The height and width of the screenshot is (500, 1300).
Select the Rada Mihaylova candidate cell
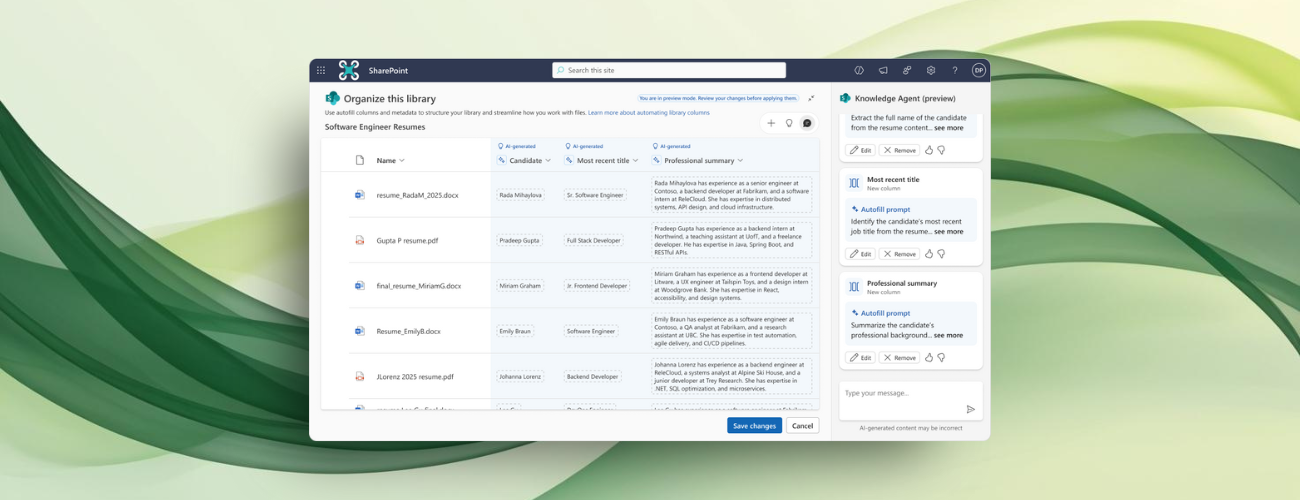pyautogui.click(x=520, y=195)
